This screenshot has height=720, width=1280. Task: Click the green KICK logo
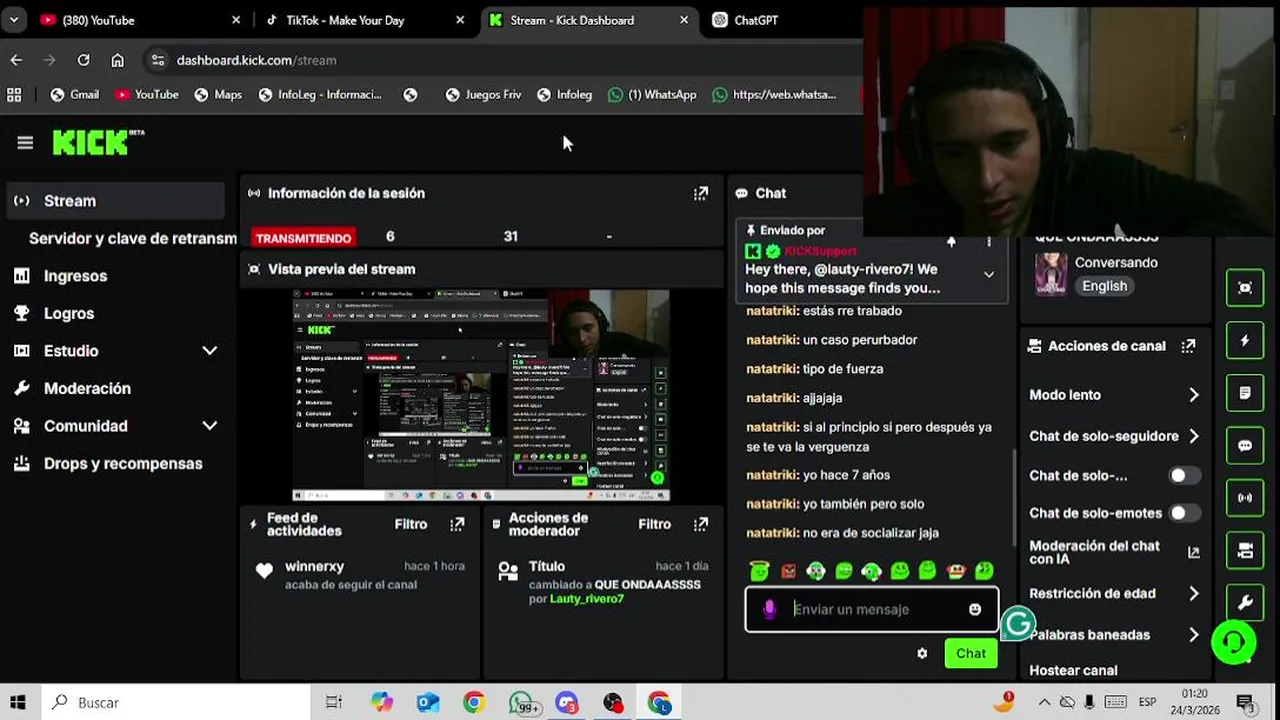coord(98,143)
